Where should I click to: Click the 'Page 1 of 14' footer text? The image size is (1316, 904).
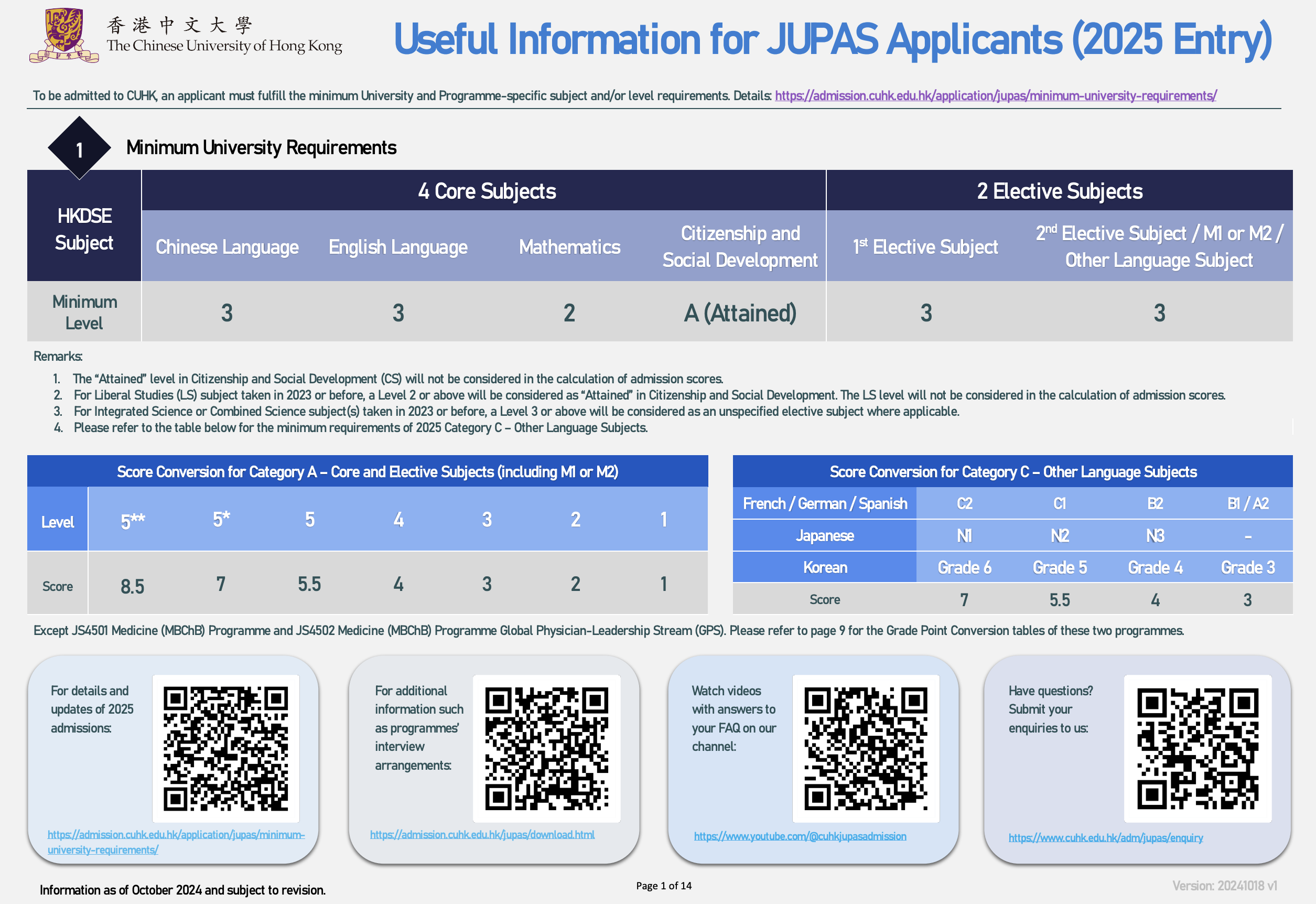tap(664, 885)
